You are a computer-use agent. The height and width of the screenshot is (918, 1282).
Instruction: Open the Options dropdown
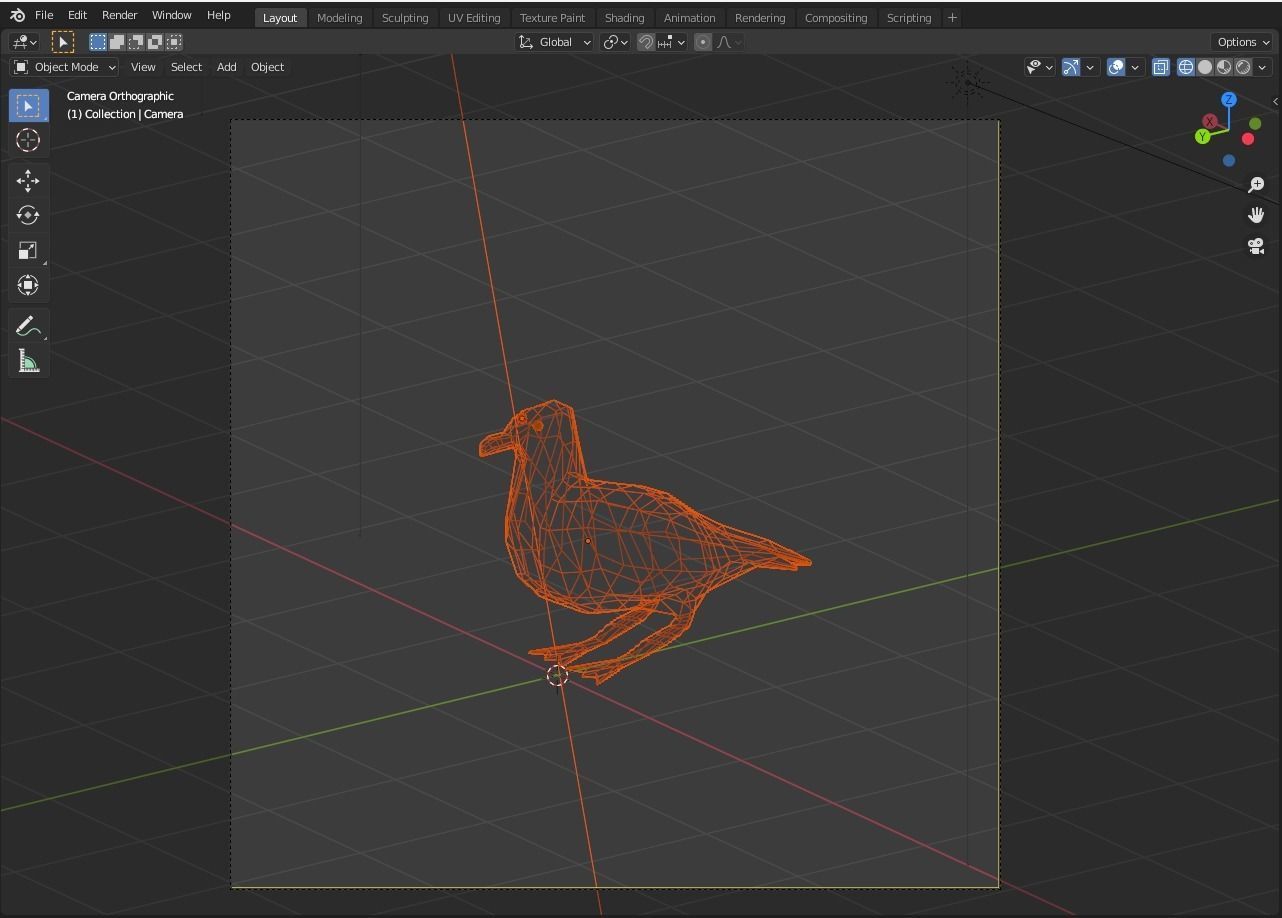[x=1242, y=42]
